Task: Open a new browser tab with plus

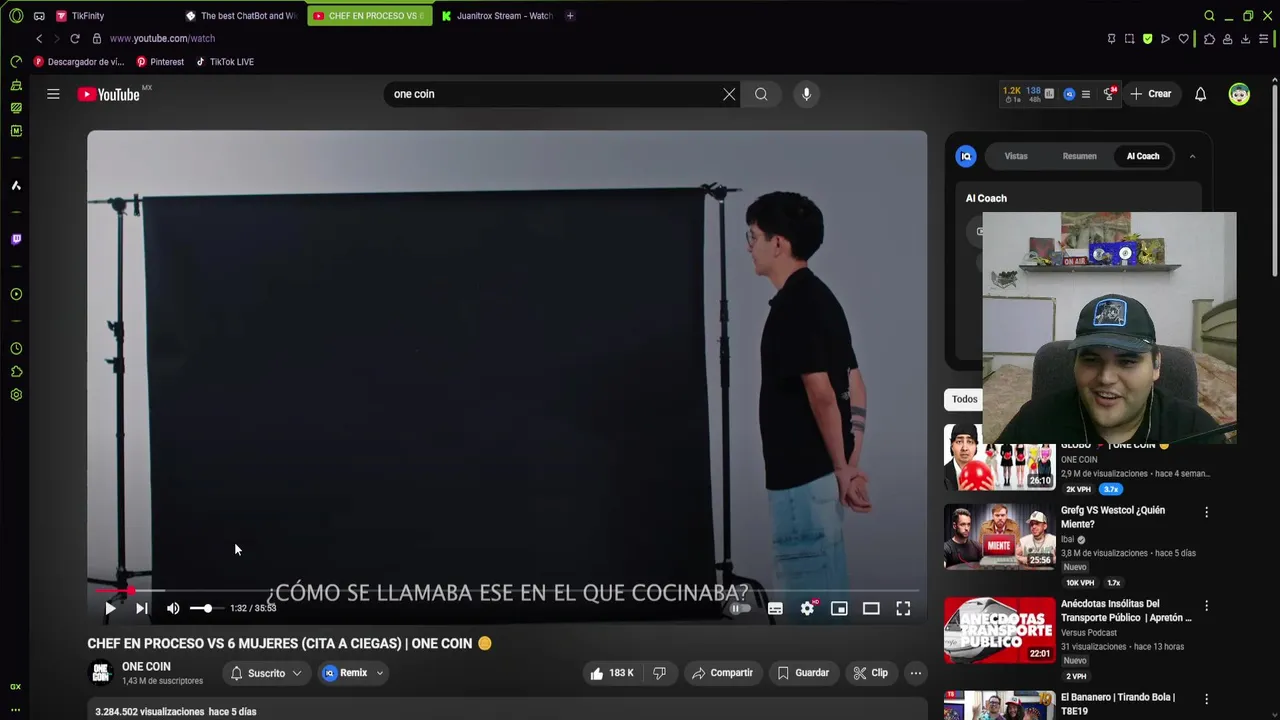Action: point(570,16)
